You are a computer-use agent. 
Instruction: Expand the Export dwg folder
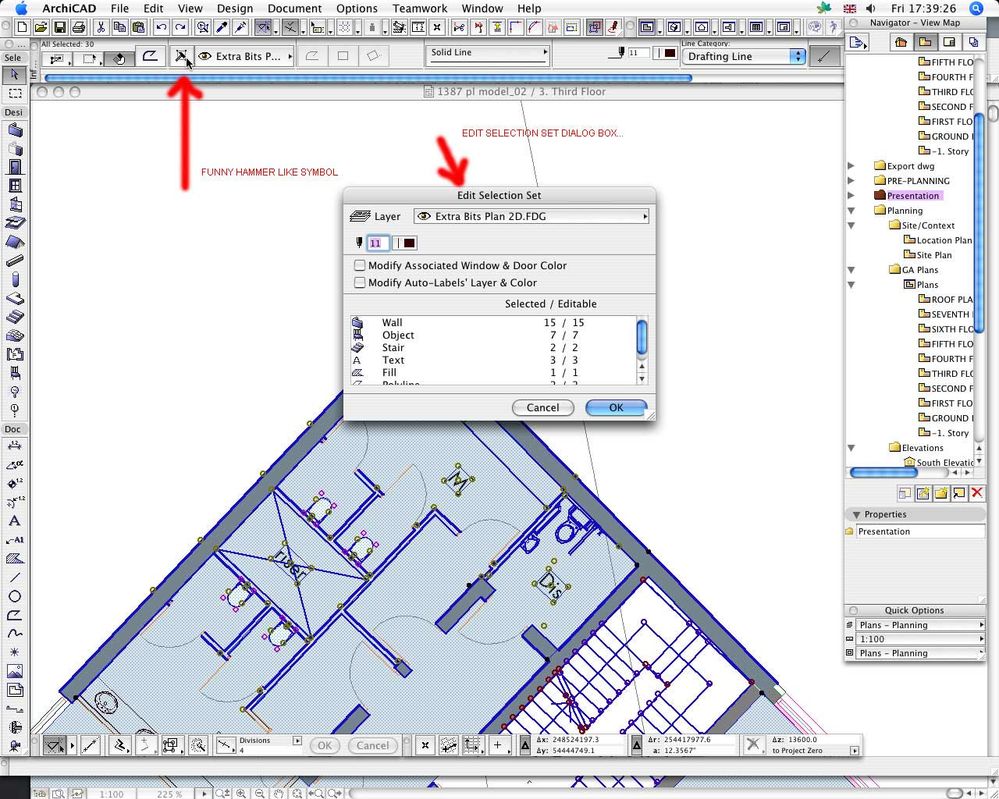851,166
